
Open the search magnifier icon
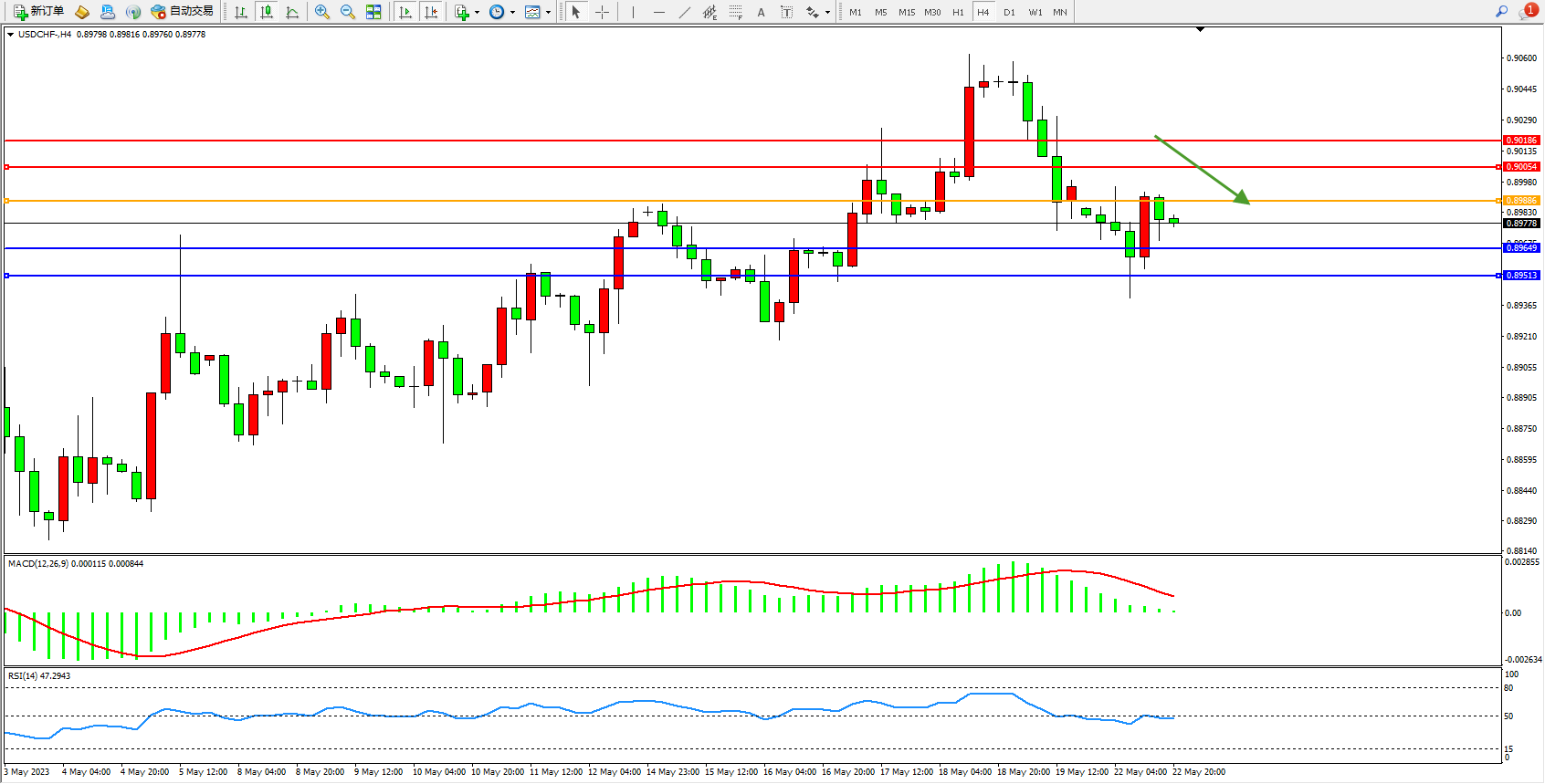1501,12
